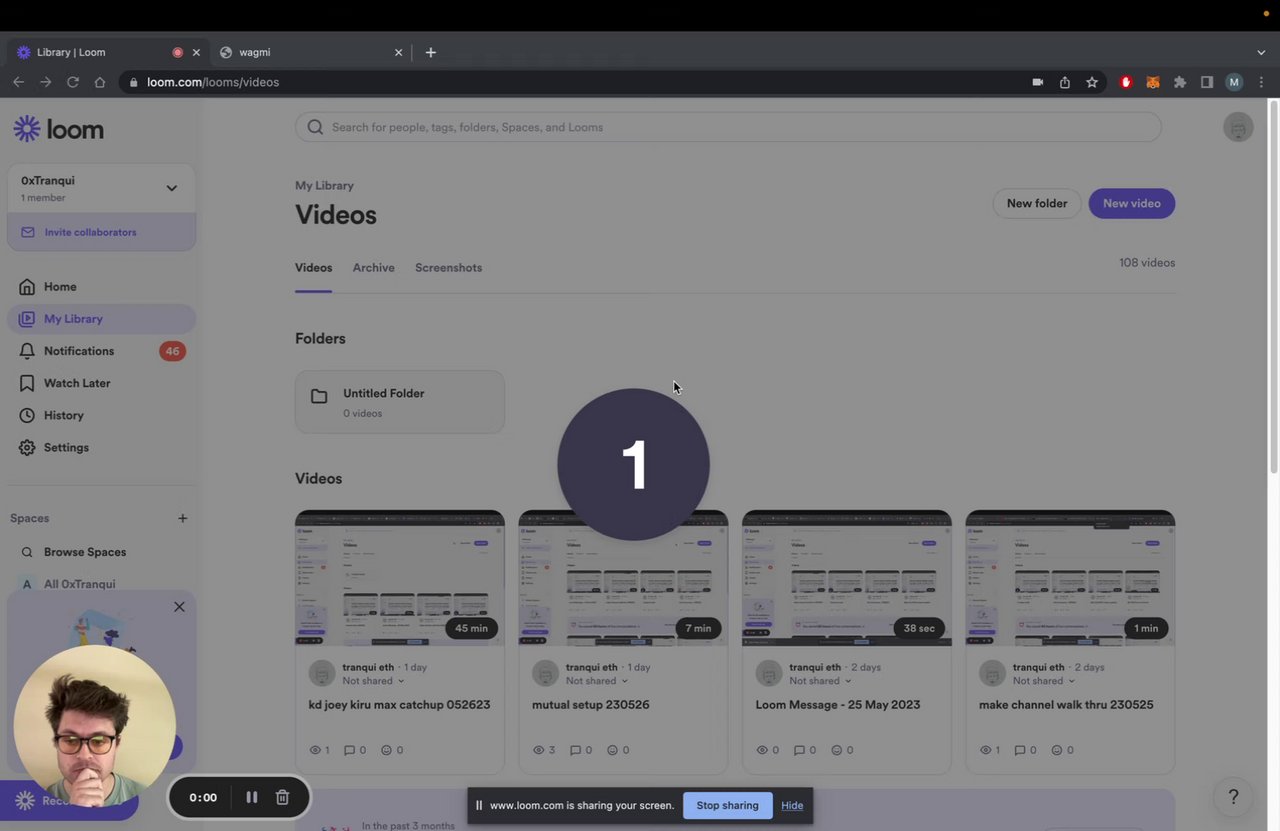Close the sidebar promo card

(179, 607)
